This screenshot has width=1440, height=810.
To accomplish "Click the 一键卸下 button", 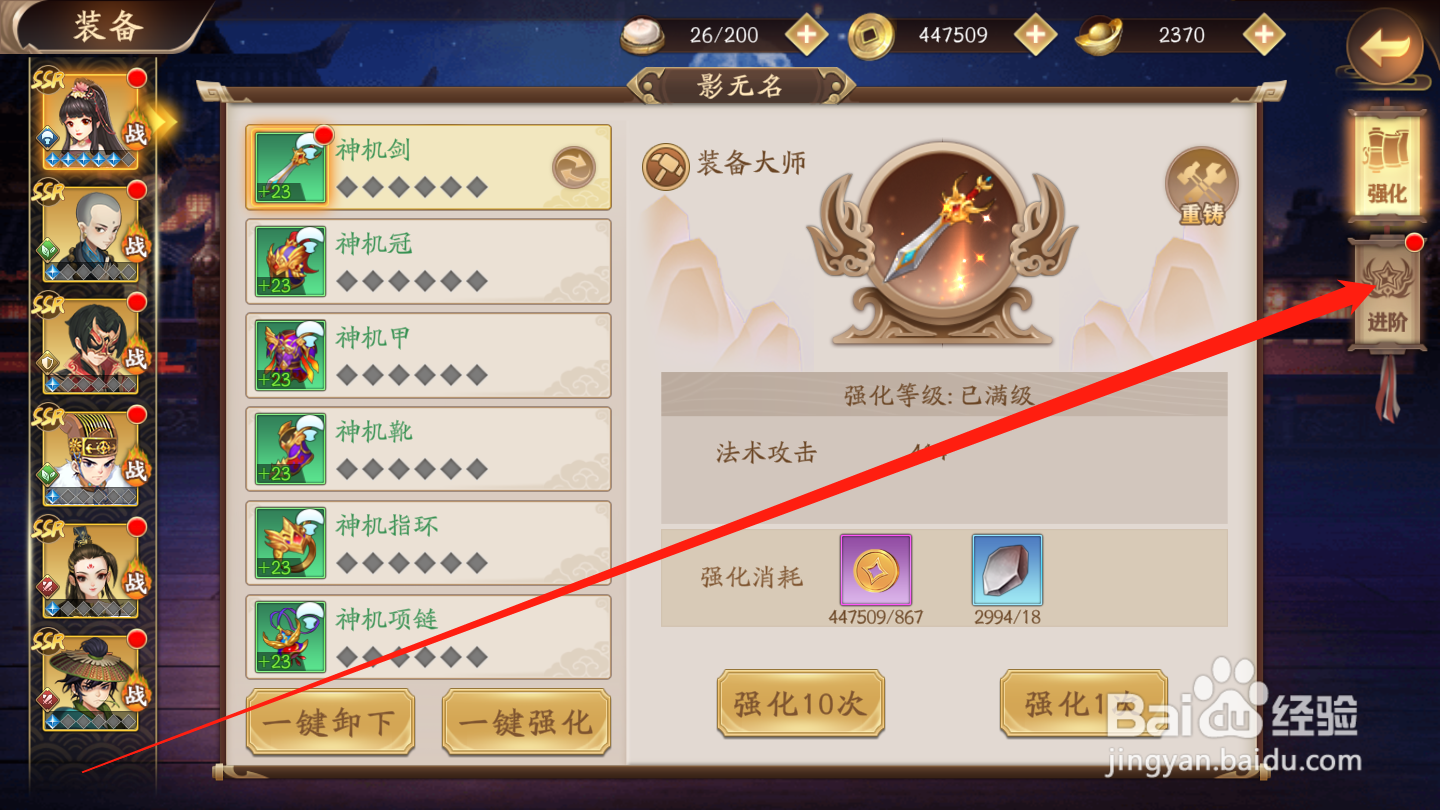I will pos(330,721).
